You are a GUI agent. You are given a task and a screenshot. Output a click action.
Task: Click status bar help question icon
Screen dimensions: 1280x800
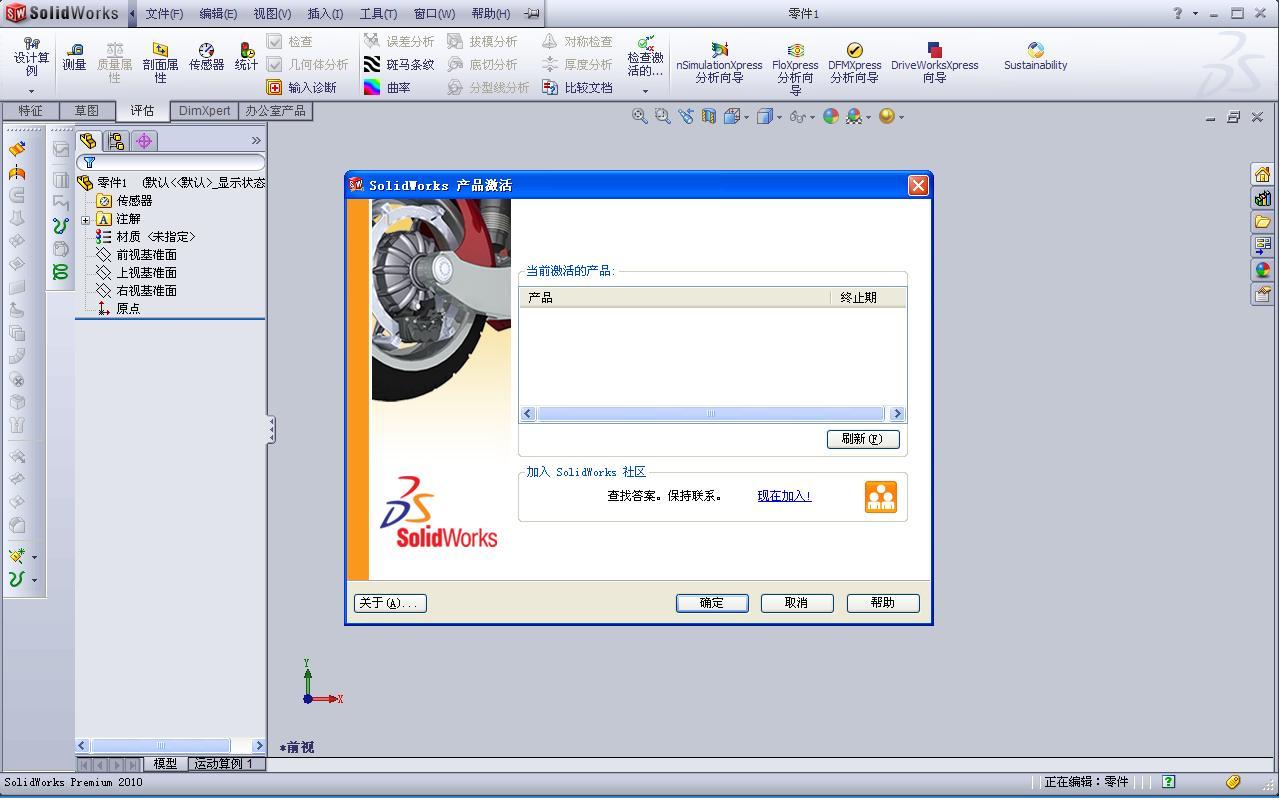tap(1168, 782)
